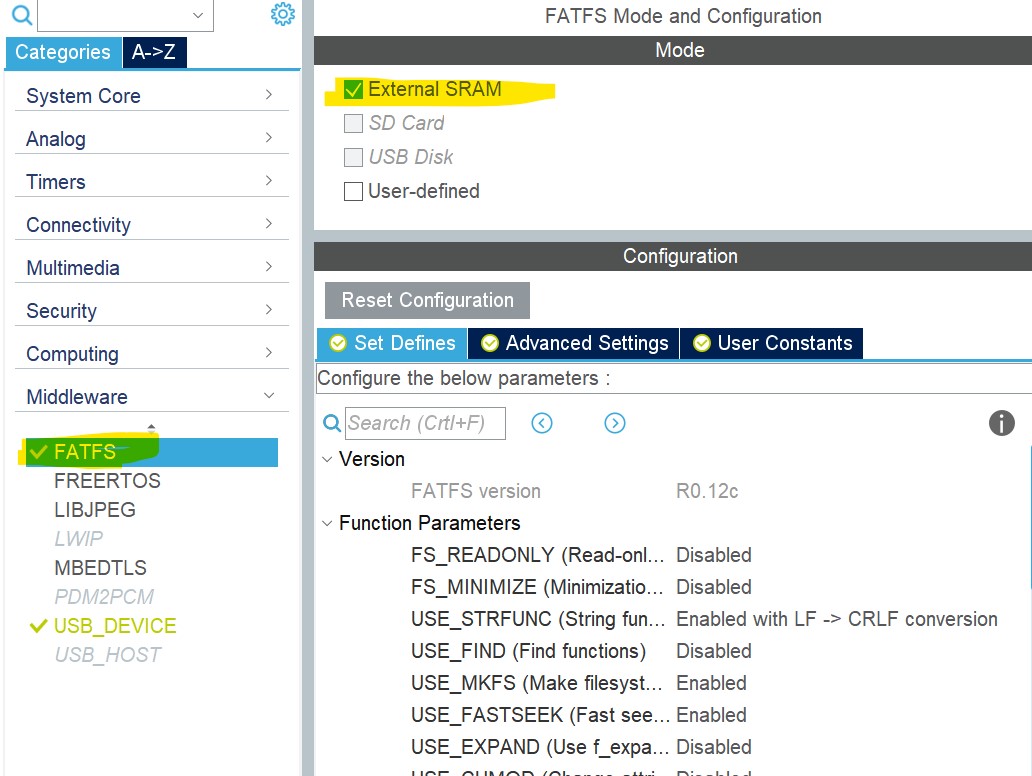The height and width of the screenshot is (776, 1032).
Task: Select the USE_MKFS parameter
Action: pyautogui.click(x=536, y=683)
